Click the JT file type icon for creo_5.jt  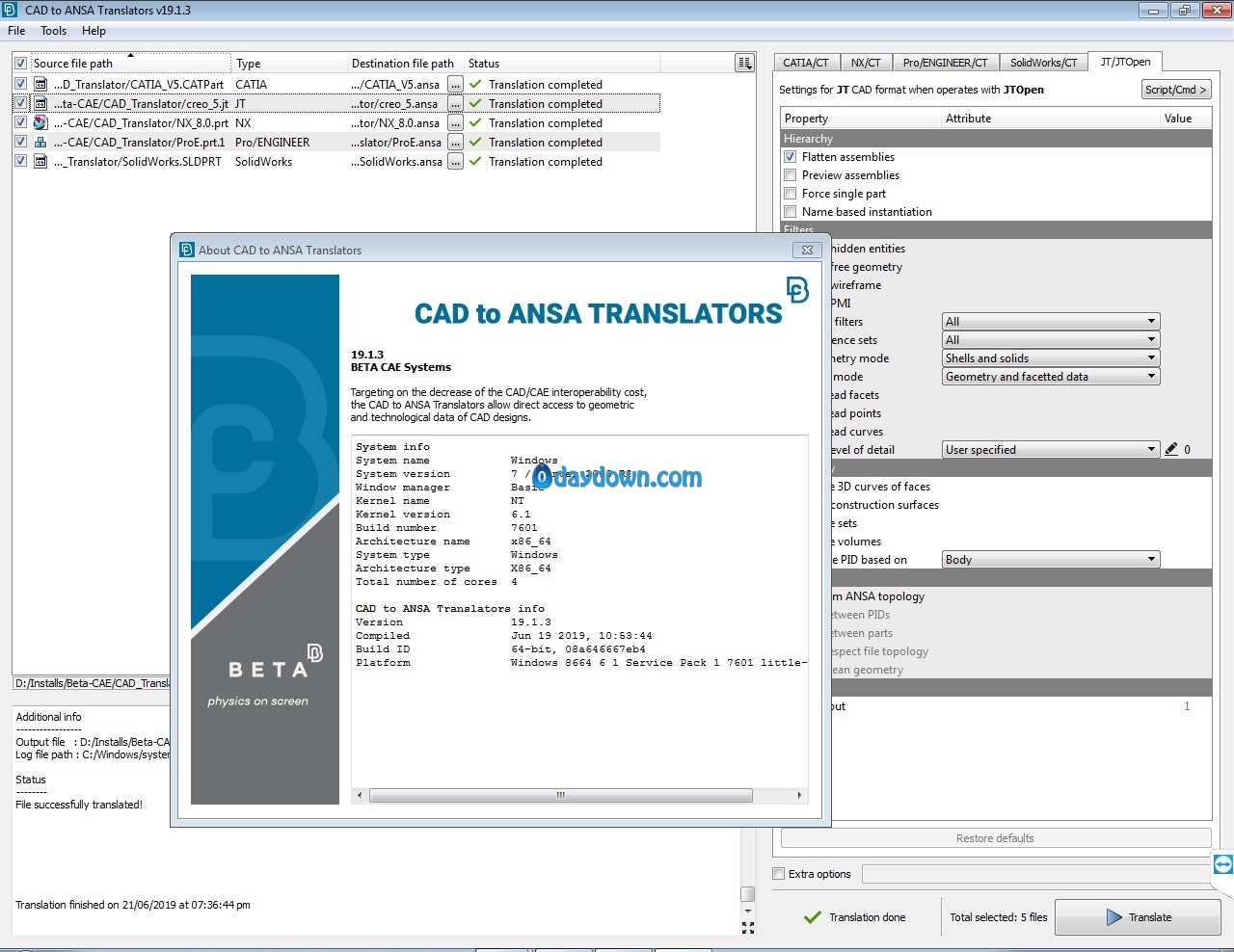40,103
